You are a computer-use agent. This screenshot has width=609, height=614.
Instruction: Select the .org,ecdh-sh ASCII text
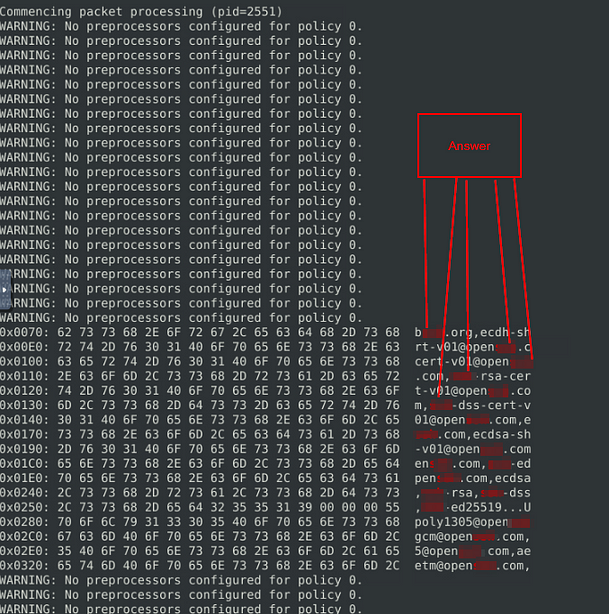(x=487, y=332)
